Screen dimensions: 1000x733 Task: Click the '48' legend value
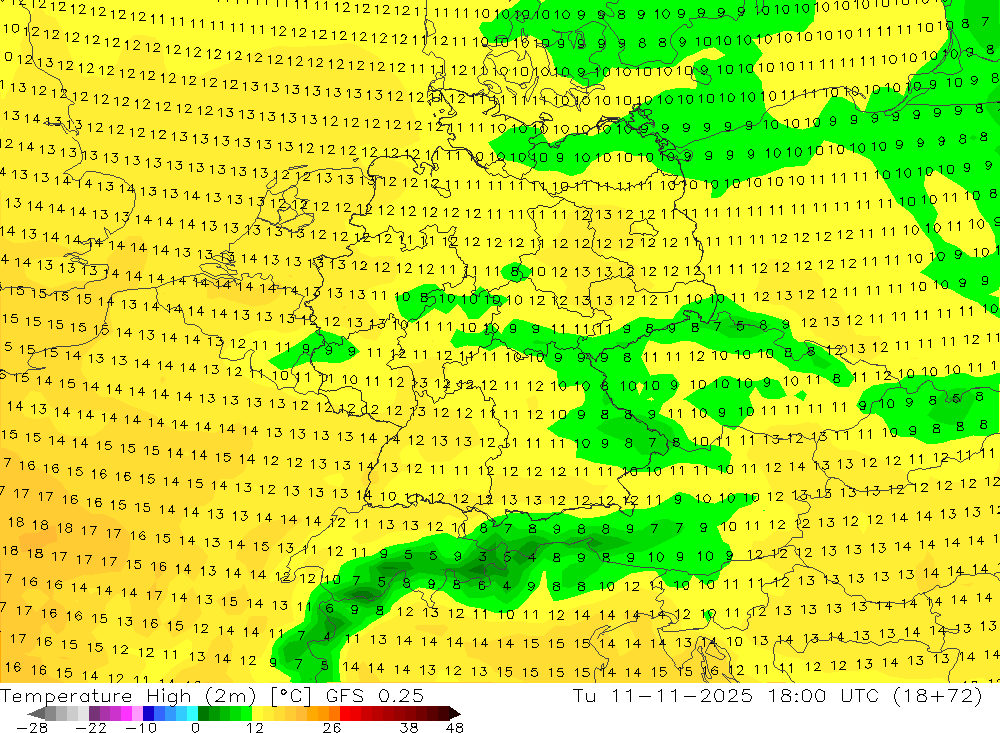(x=455, y=727)
